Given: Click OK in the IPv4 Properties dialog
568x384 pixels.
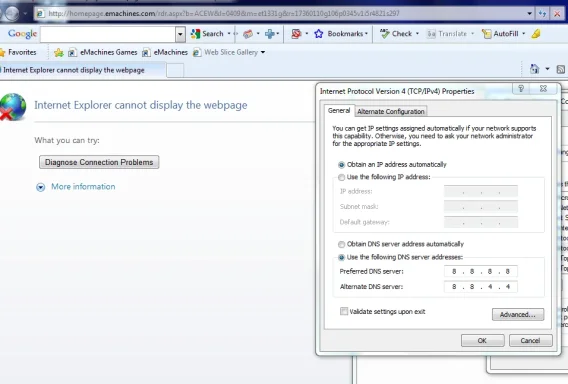Looking at the screenshot, I should [x=483, y=341].
